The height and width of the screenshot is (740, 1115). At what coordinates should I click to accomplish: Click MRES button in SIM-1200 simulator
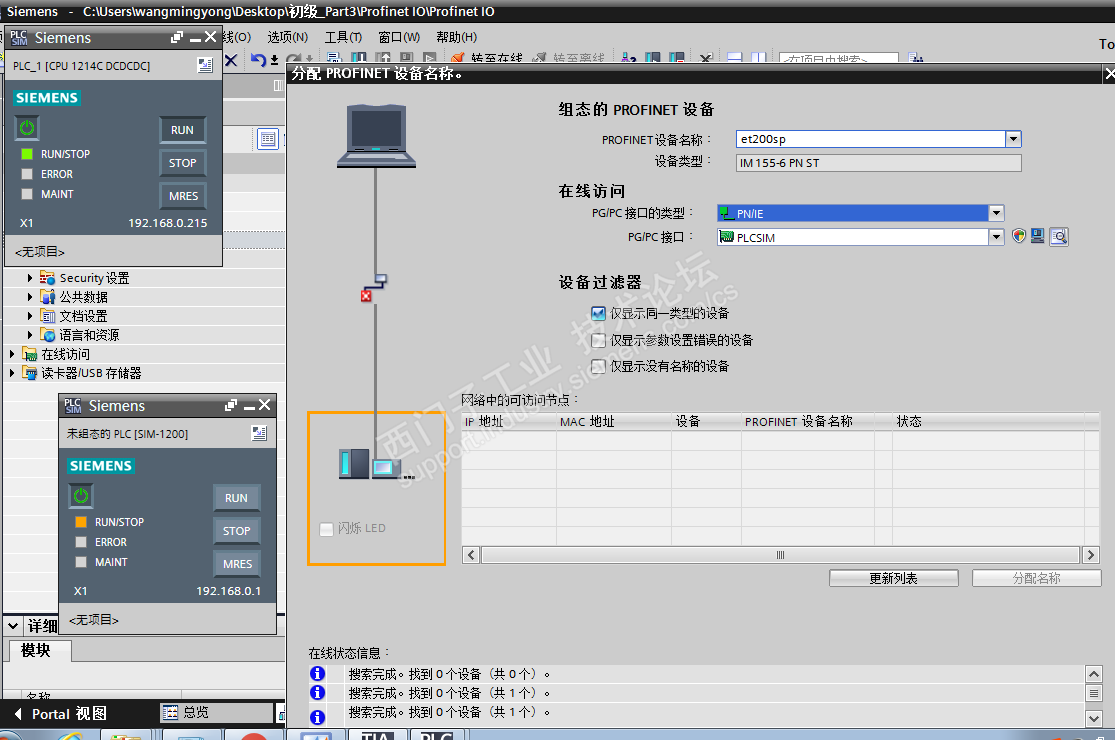pyautogui.click(x=237, y=564)
